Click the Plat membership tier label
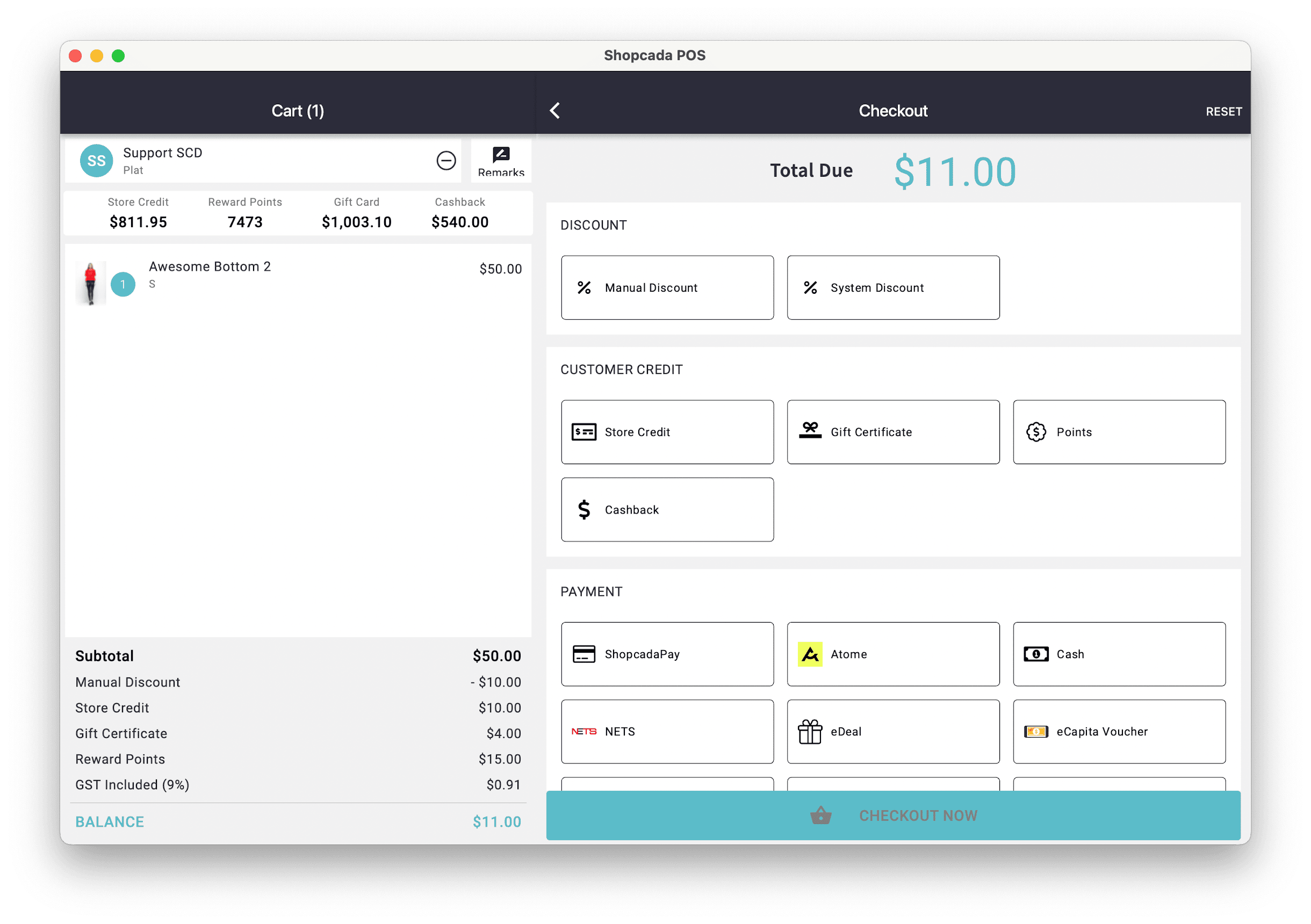The image size is (1311, 924). [133, 170]
